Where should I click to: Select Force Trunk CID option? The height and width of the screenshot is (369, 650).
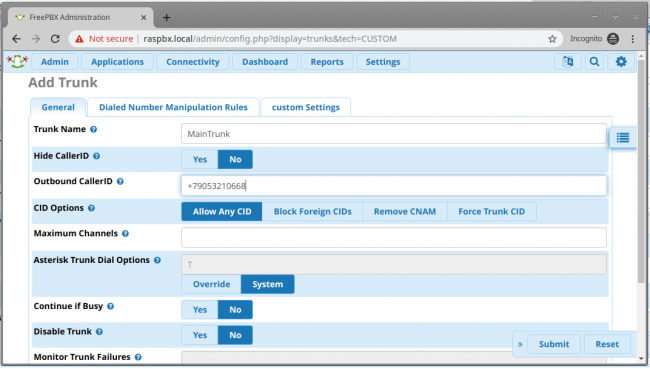pos(492,212)
